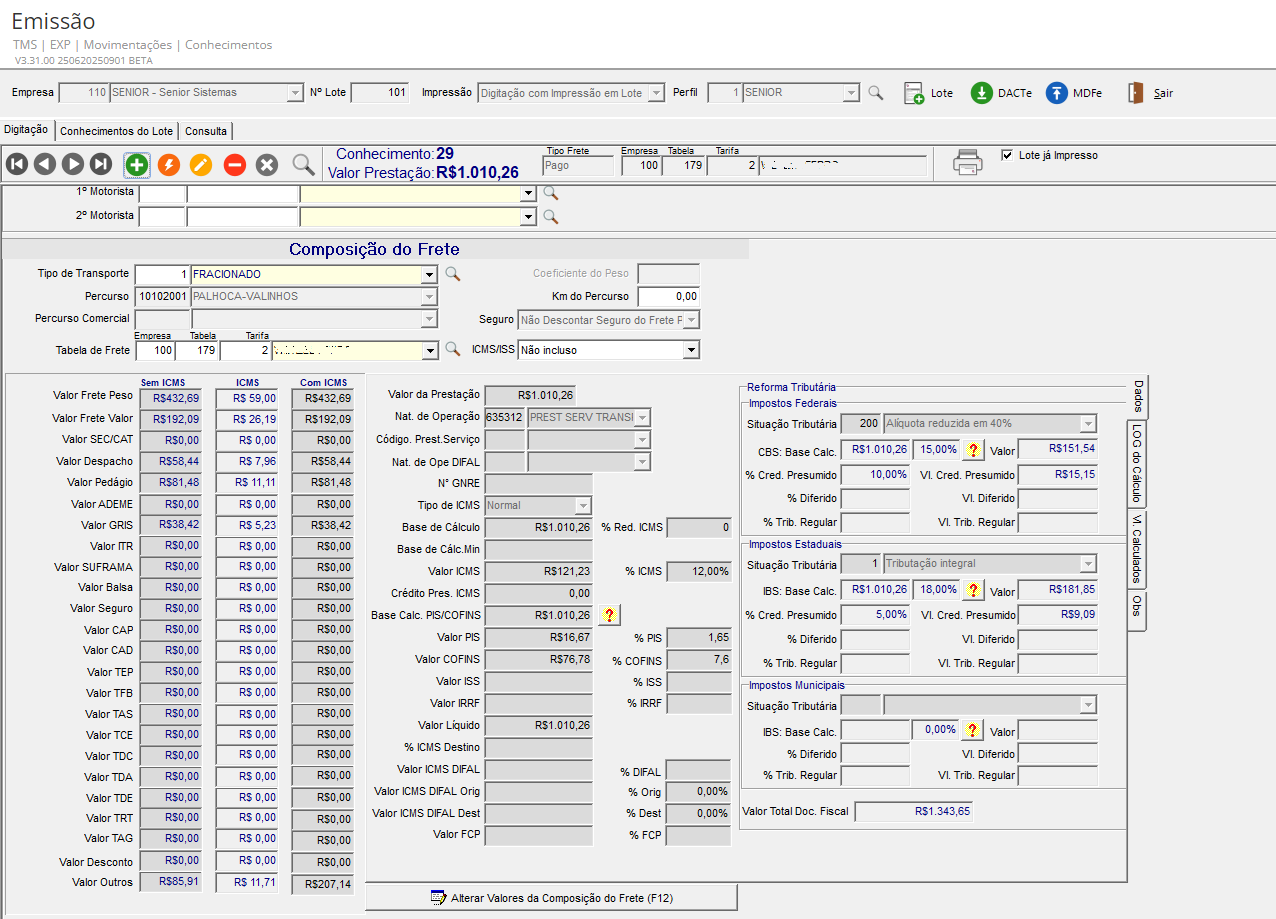The width and height of the screenshot is (1276, 919).
Task: Open help for Base Calc. PIS/COFINS
Action: point(609,615)
